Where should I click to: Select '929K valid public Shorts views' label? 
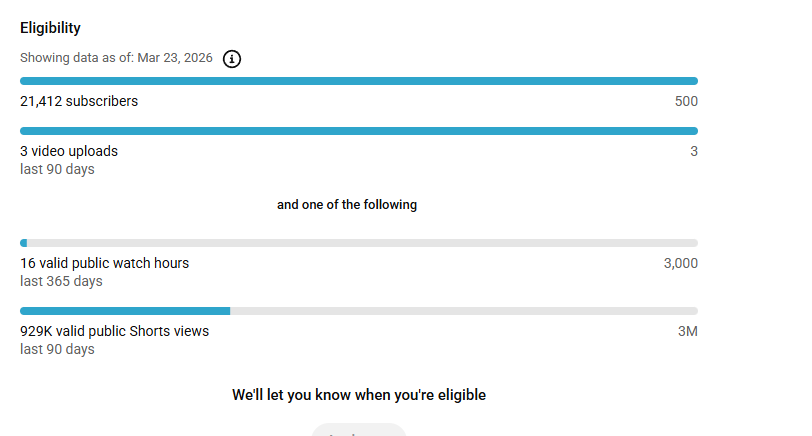point(114,331)
